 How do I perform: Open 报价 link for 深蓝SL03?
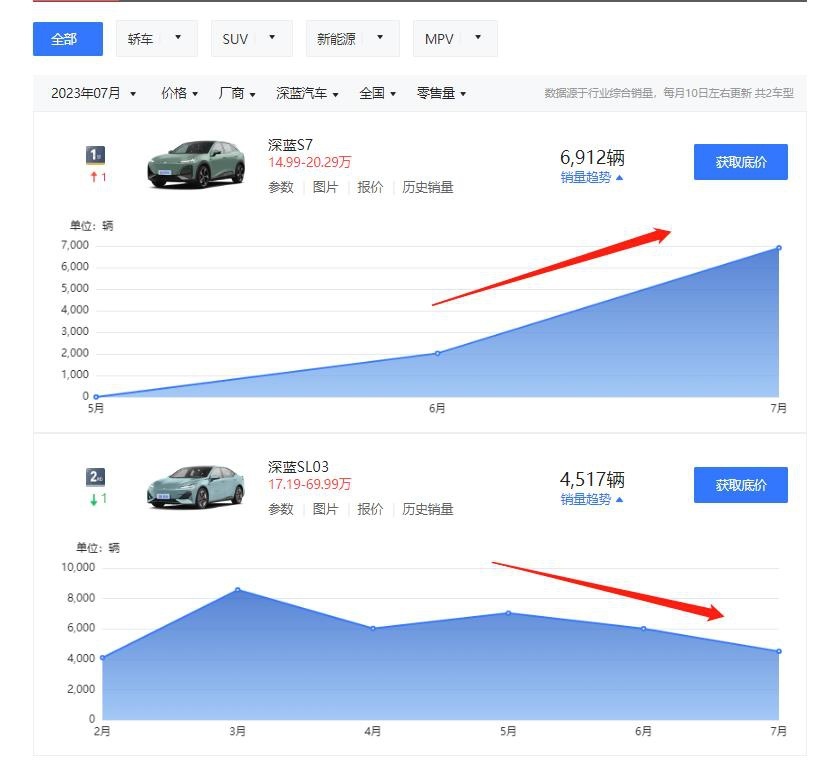pos(370,509)
